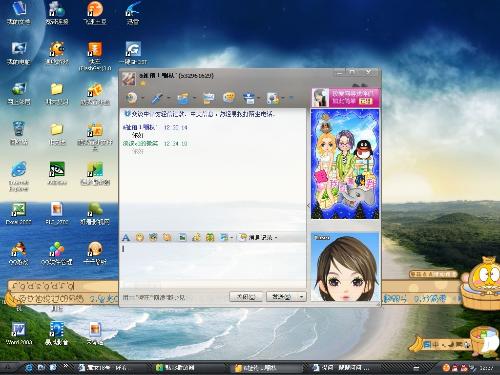Click the last large icon in the chat top toolbar
Screen dimensions: 500x375
tap(273, 98)
